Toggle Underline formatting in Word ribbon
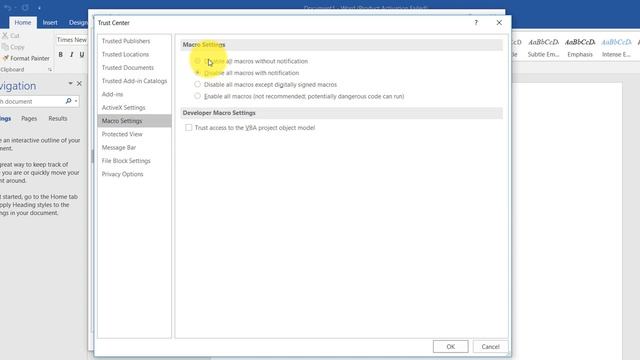 82,55
